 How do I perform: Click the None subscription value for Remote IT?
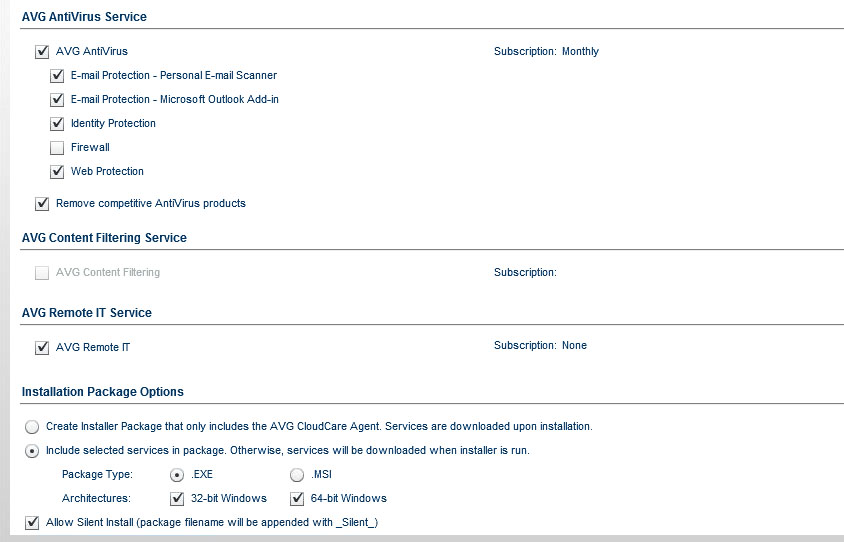(574, 345)
